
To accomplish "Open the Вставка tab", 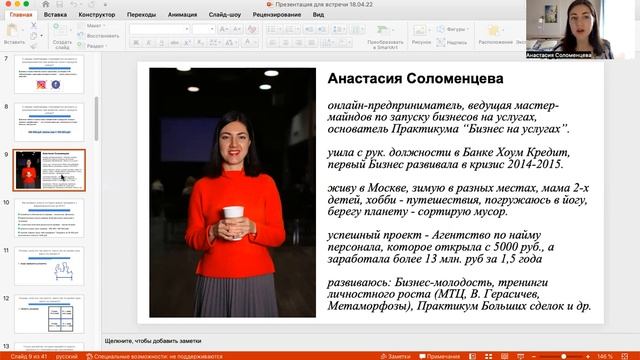I will (x=55, y=15).
